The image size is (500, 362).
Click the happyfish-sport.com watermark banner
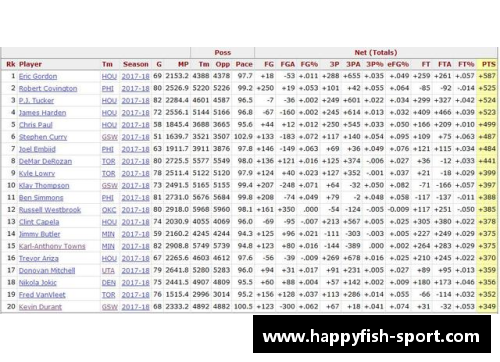click(372, 334)
